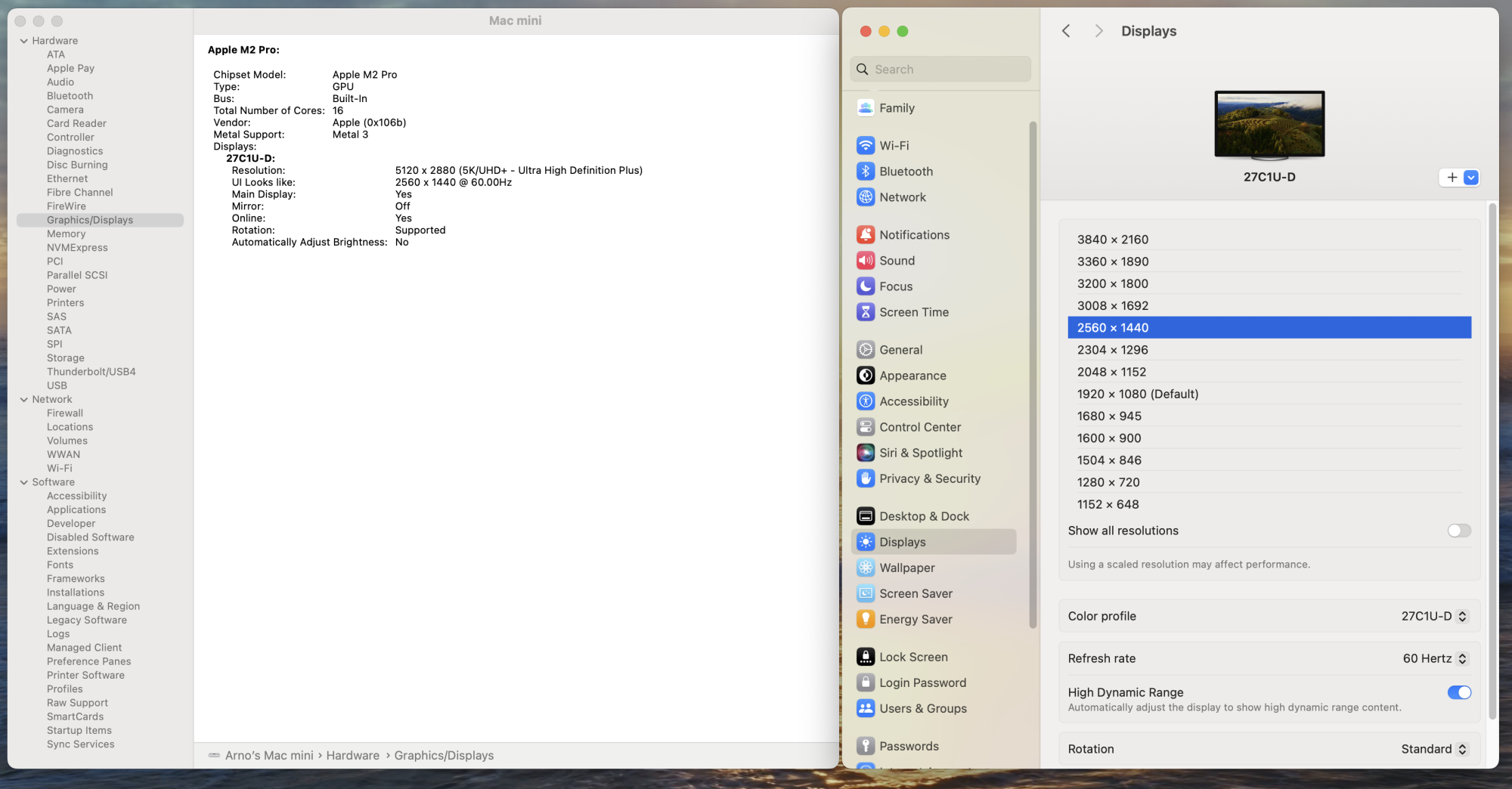This screenshot has width=1512, height=789.
Task: Disable the High Dynamic Range switch
Action: click(1459, 692)
